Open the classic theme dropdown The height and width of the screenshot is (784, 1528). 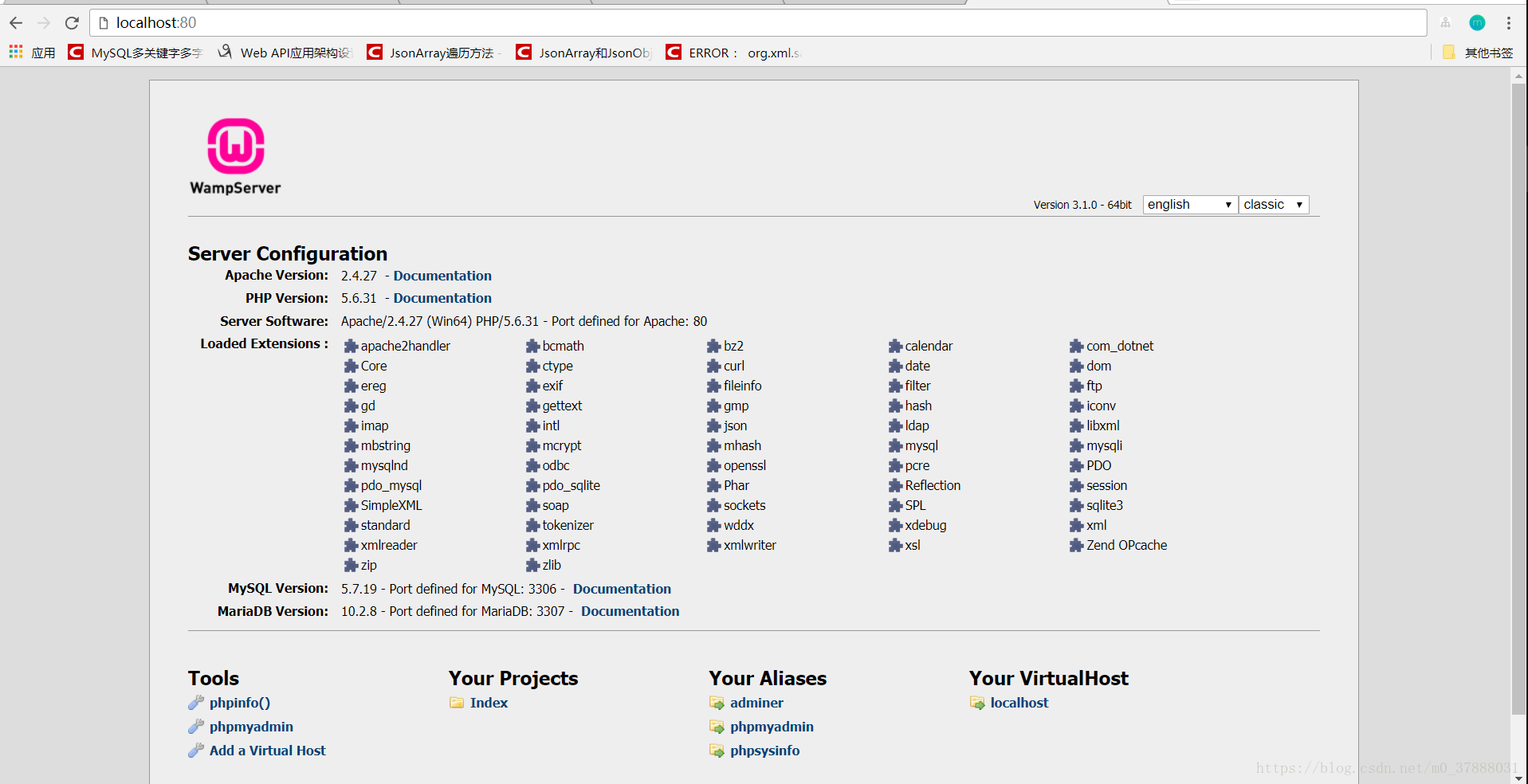click(1274, 205)
